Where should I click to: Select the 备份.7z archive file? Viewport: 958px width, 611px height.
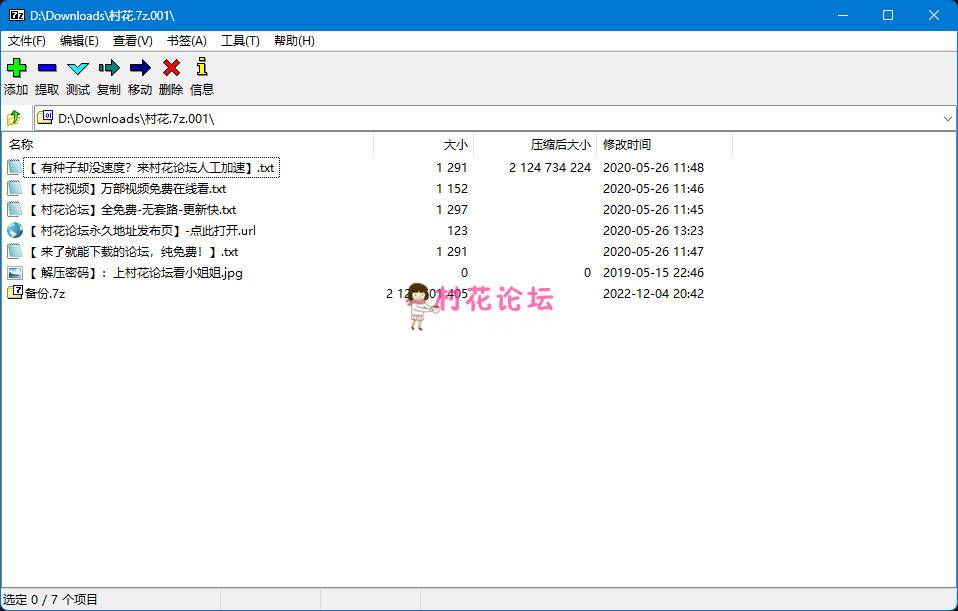(45, 294)
